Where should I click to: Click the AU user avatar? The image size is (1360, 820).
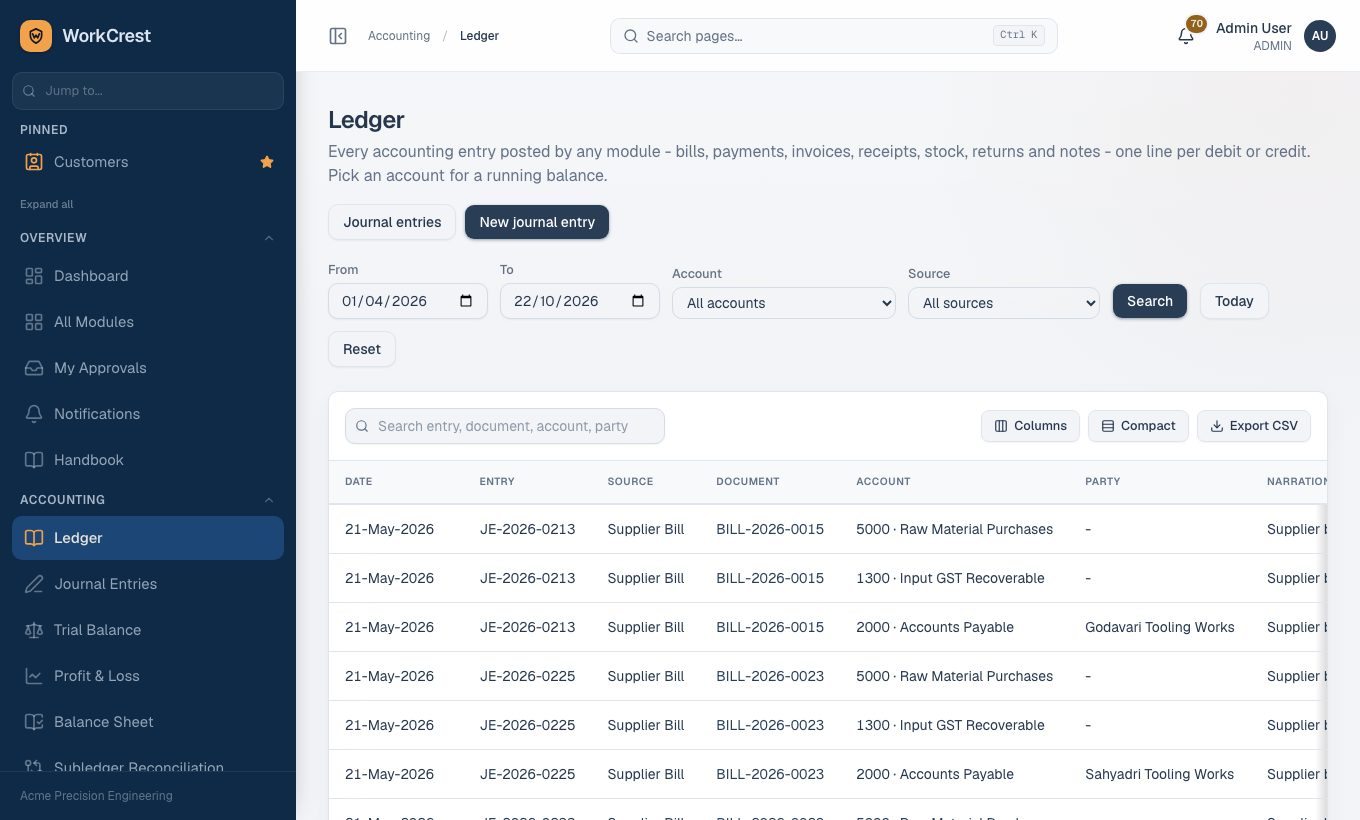click(1320, 36)
